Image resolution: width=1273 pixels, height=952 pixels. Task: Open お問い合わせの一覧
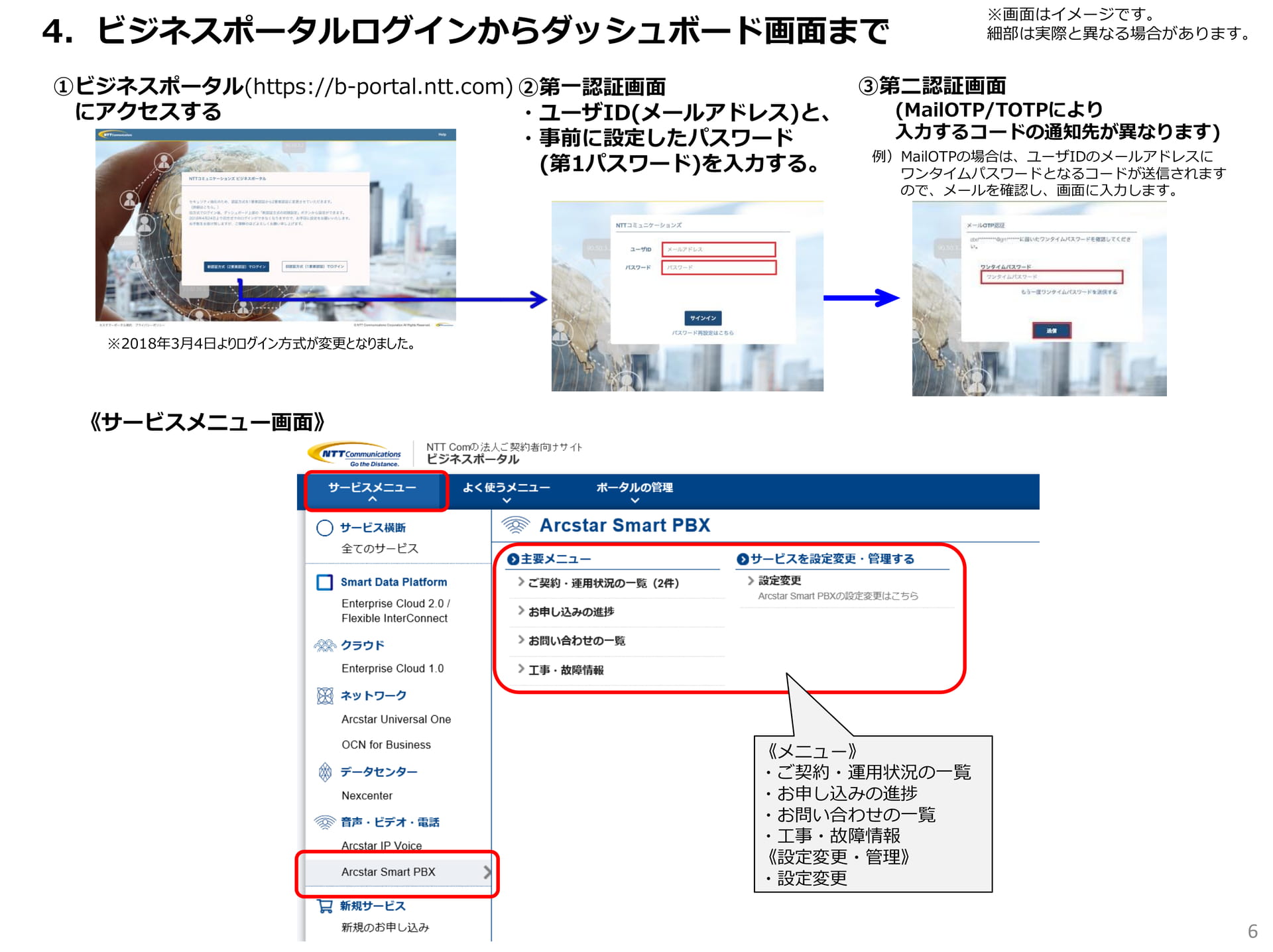[x=576, y=641]
